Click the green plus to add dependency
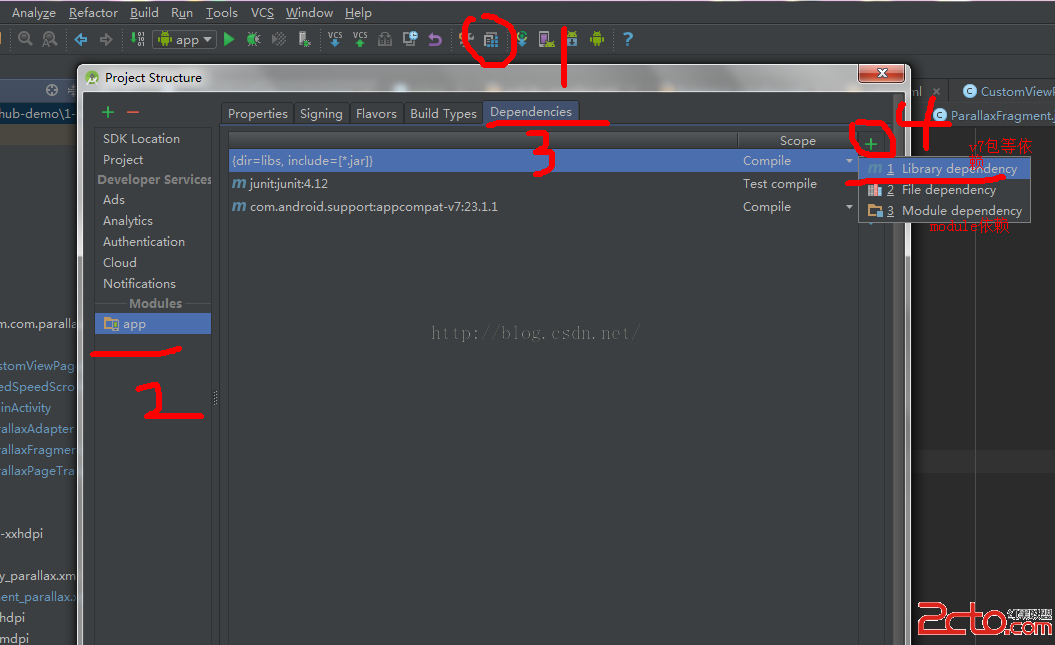 point(871,144)
